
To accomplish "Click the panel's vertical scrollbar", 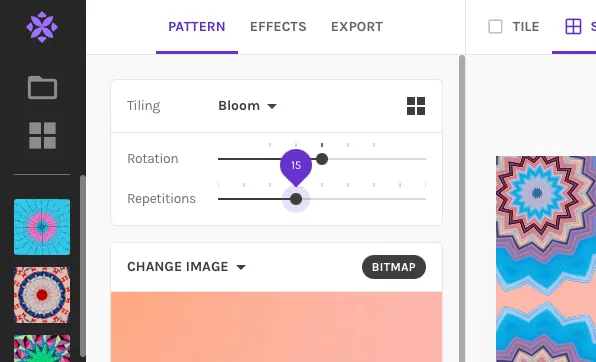I will click(462, 208).
